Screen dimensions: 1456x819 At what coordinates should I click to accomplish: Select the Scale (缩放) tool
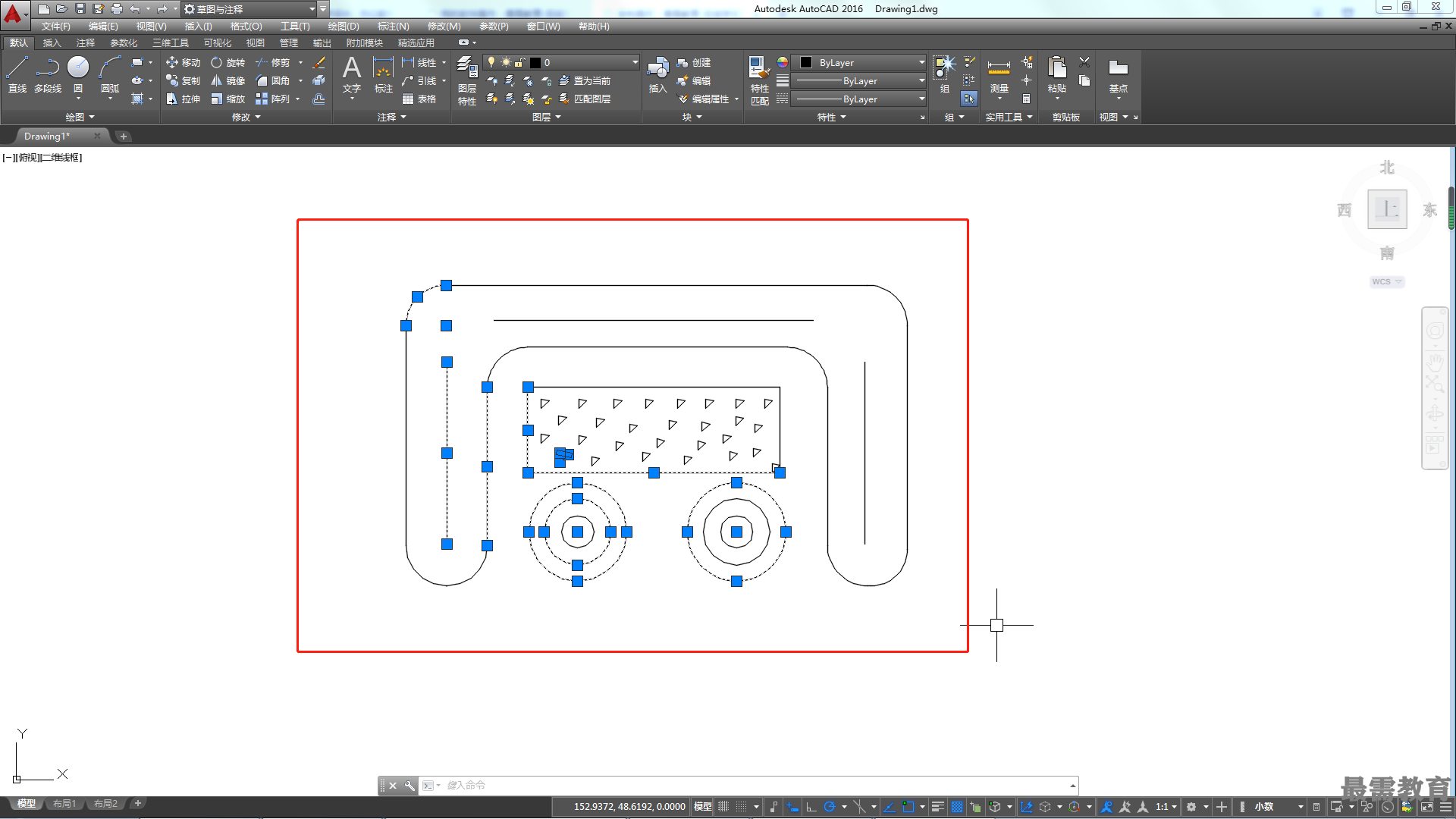pos(227,99)
